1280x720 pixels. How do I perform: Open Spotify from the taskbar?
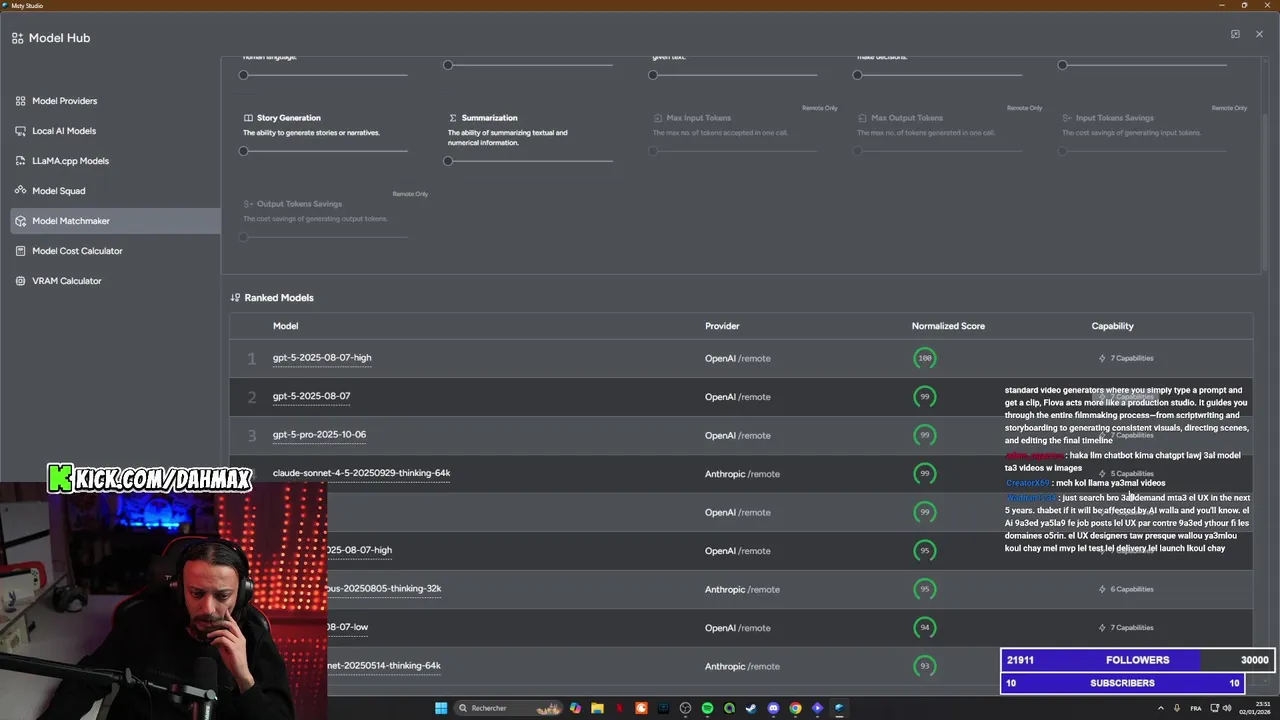coord(707,708)
